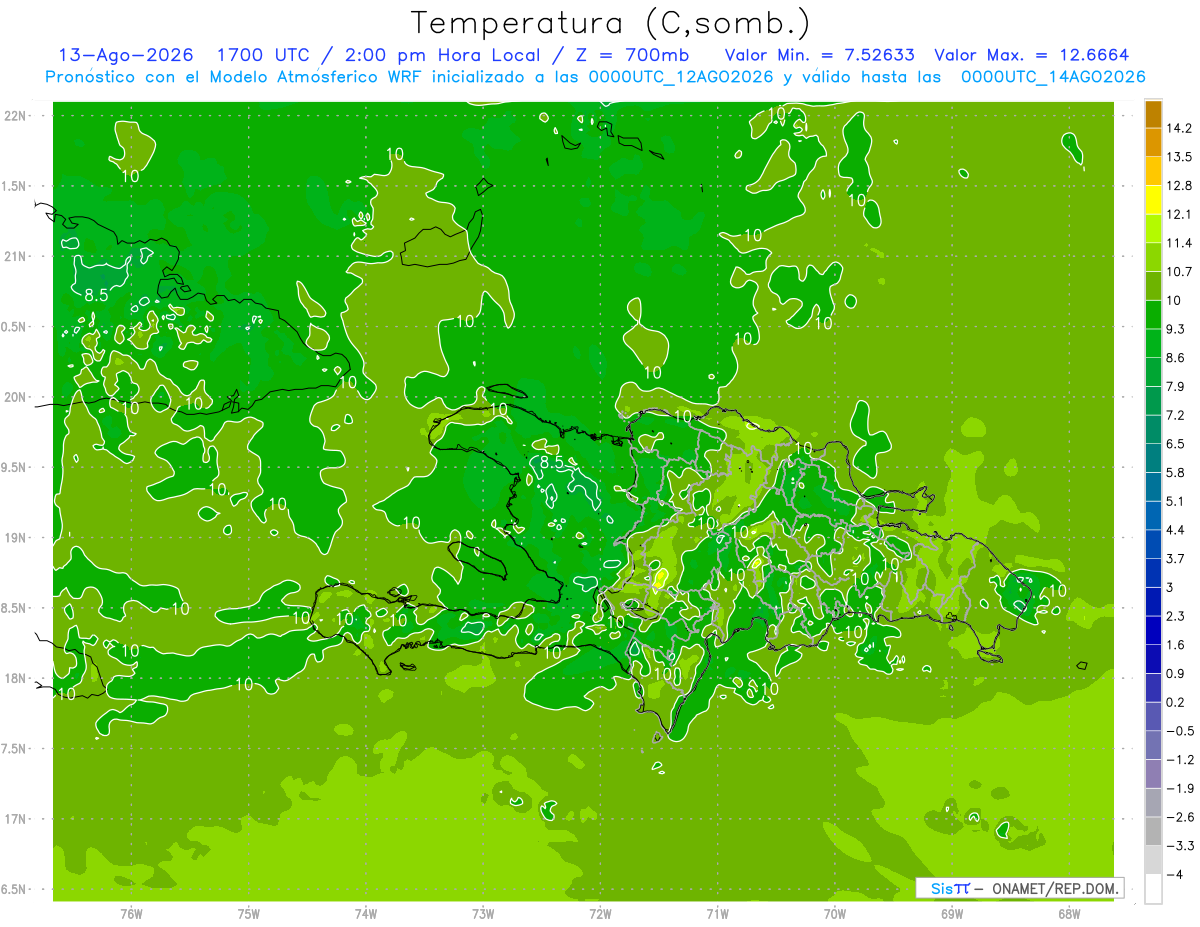Pick the green swatch between 8.6 and 9.3

point(1153,343)
